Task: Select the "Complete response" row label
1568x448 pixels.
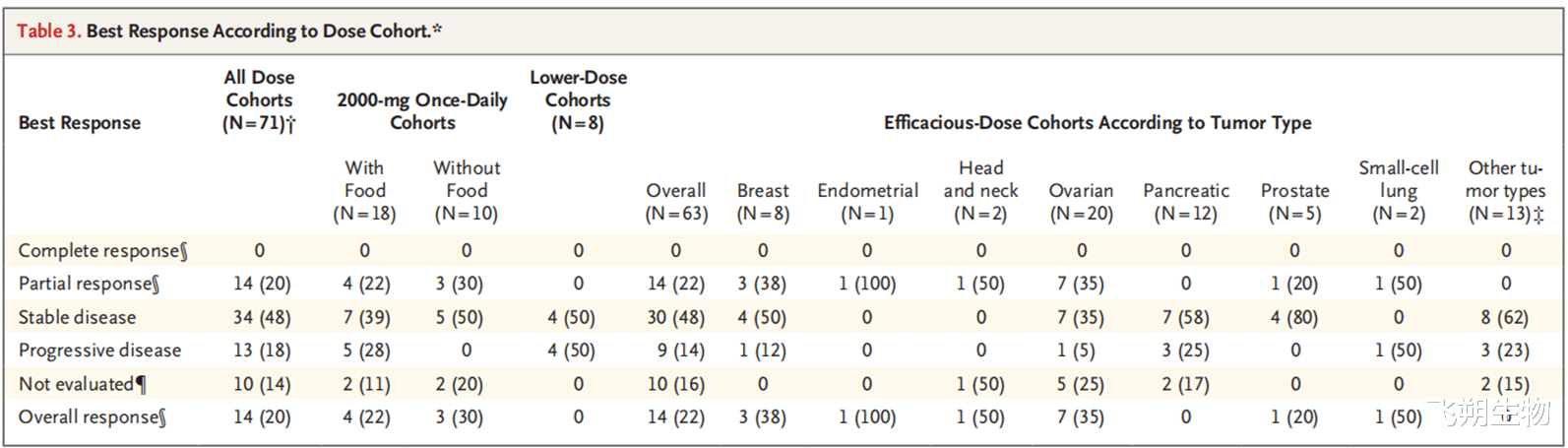Action: tap(102, 251)
